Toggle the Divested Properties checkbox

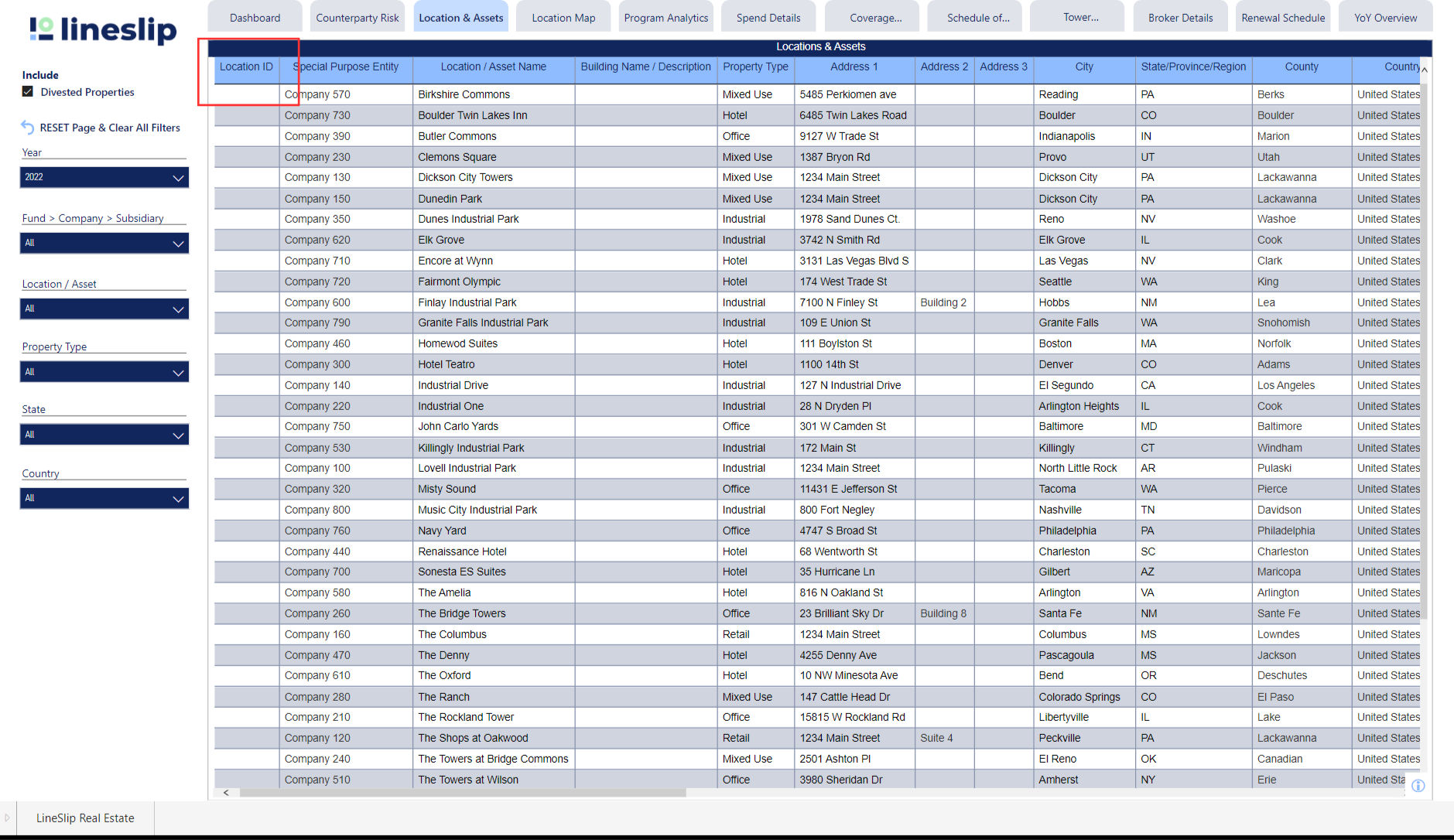28,91
